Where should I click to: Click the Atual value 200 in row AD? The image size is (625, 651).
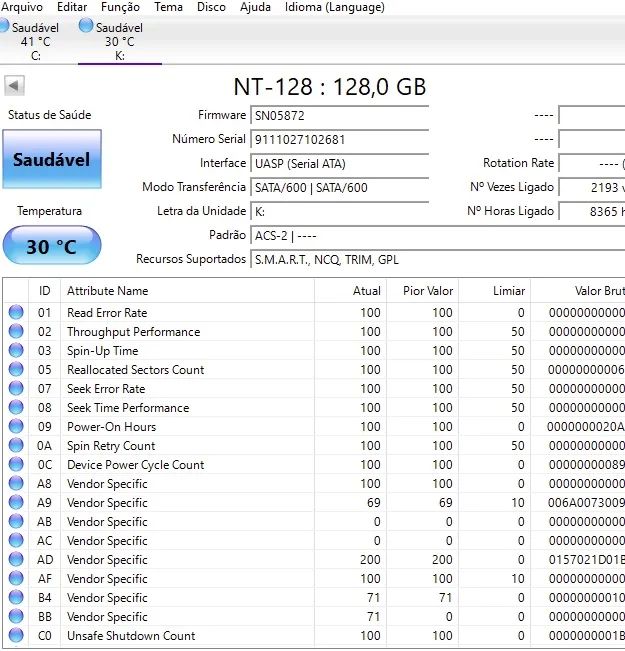(370, 560)
